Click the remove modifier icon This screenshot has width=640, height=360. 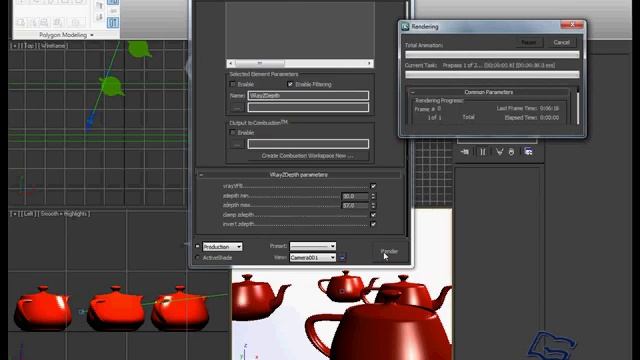tap(511, 152)
